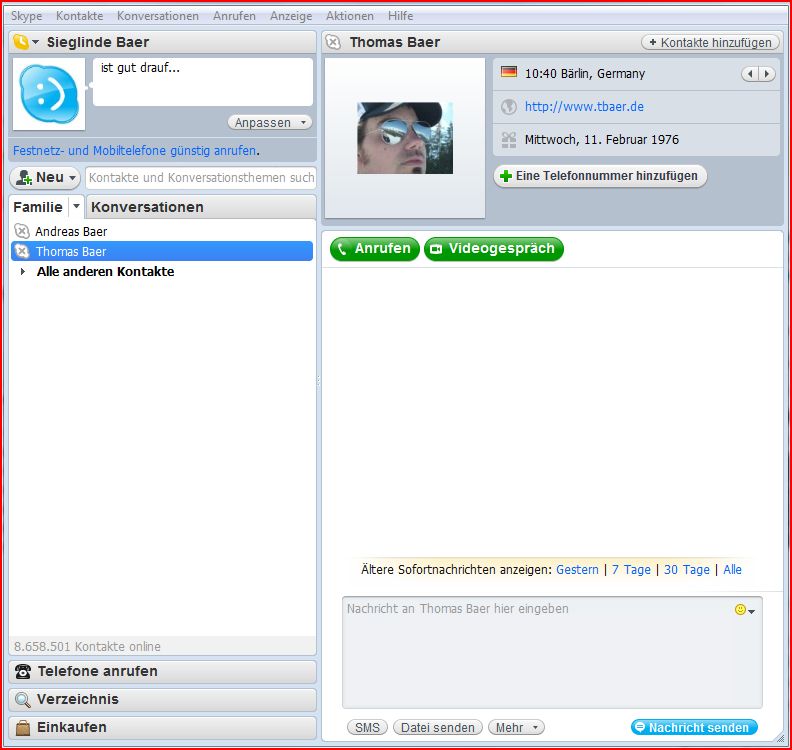The height and width of the screenshot is (750, 792).
Task: Click 'Eine Telefonnummer hinzufügen' button
Action: (600, 176)
